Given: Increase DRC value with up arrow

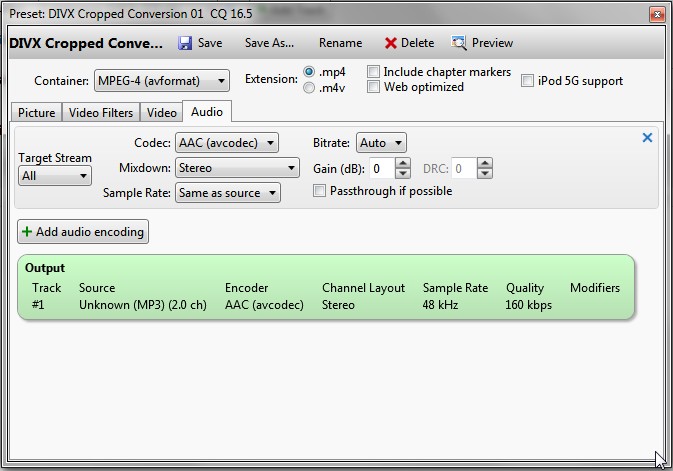Looking at the screenshot, I should (x=485, y=163).
